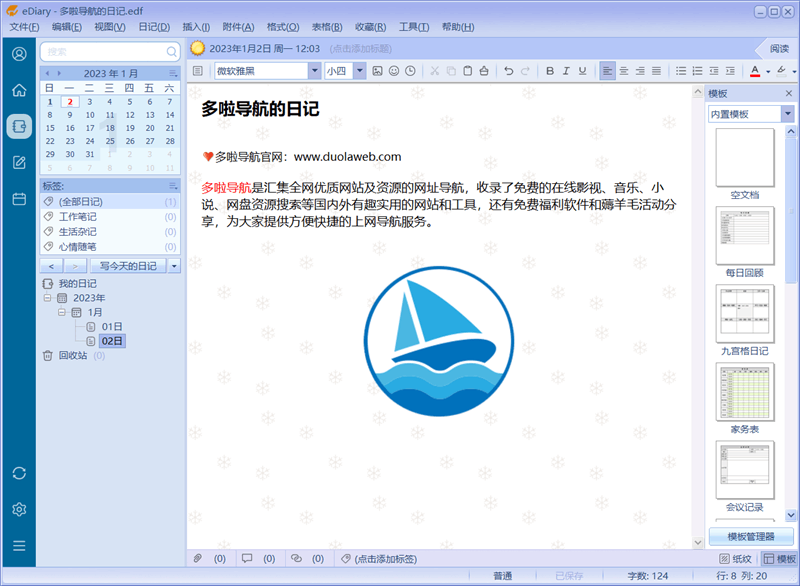This screenshot has height=586, width=800.
Task: Collapse the 2023年 tree node
Action: tap(47, 297)
